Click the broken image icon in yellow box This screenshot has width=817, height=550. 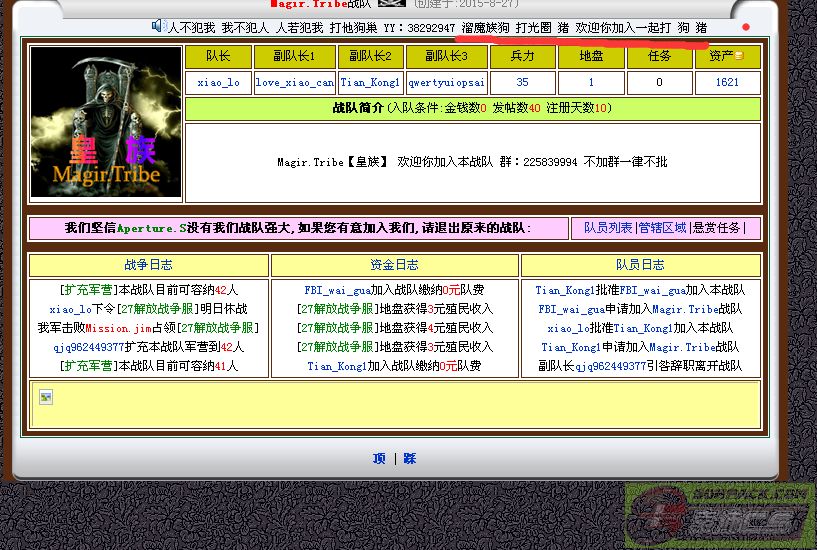coord(45,397)
